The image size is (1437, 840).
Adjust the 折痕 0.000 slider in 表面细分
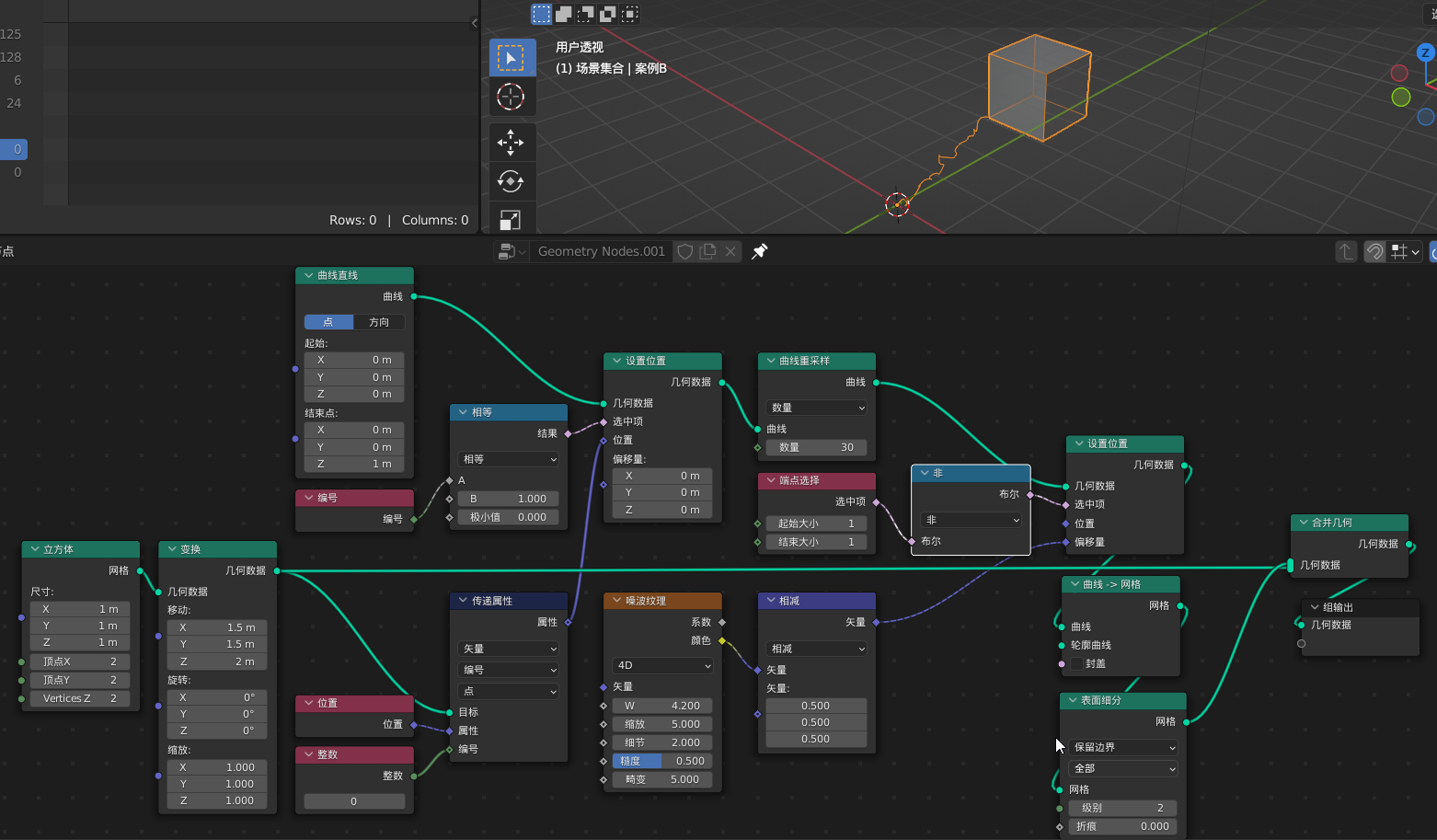[1122, 826]
